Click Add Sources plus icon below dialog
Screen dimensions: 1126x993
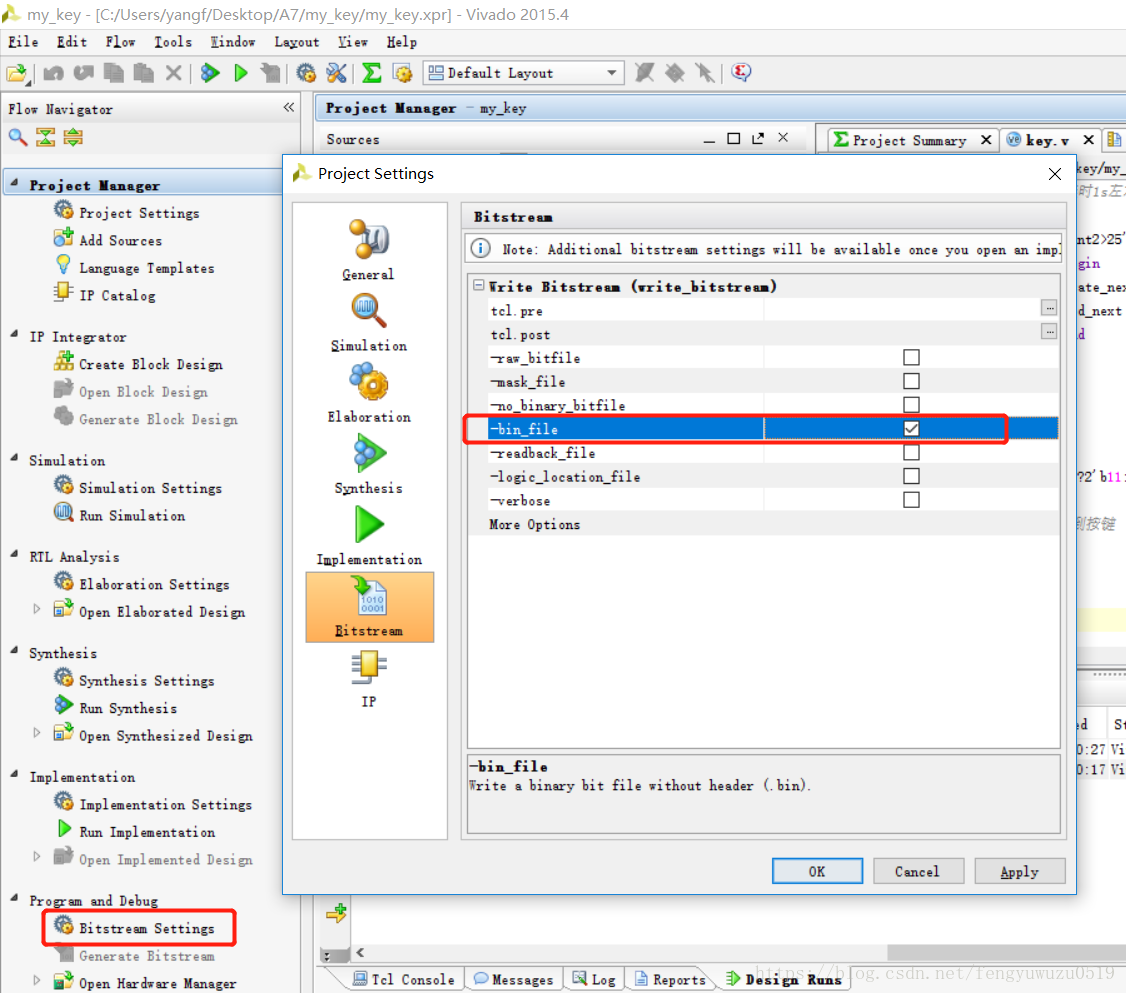coord(336,913)
